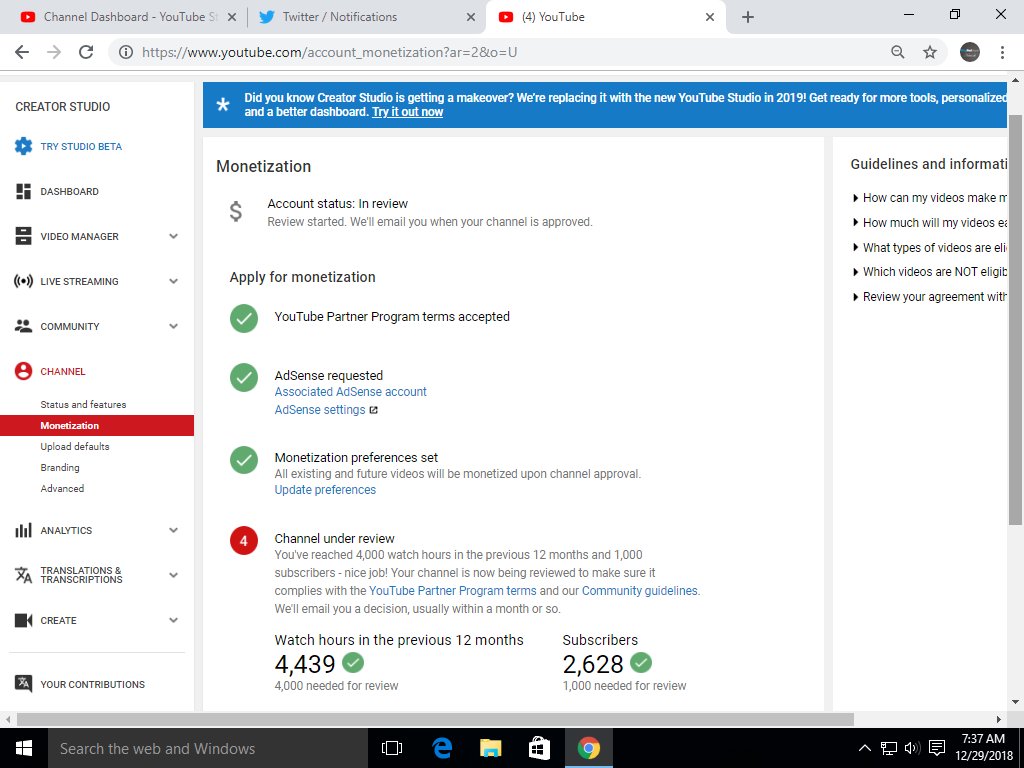
Task: Open File Explorer from the taskbar
Action: pyautogui.click(x=490, y=748)
